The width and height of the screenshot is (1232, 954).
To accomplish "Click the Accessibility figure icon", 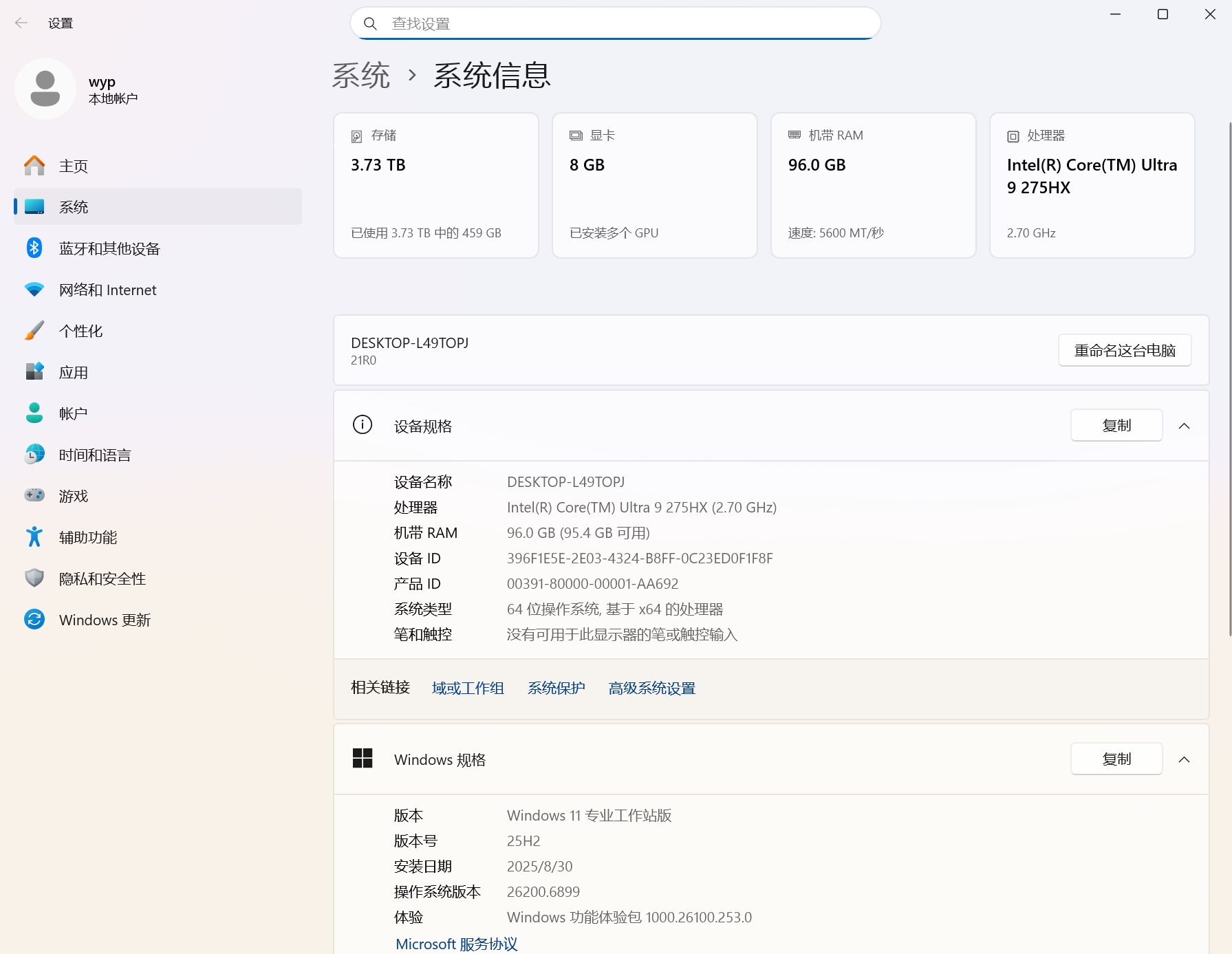I will (x=34, y=537).
